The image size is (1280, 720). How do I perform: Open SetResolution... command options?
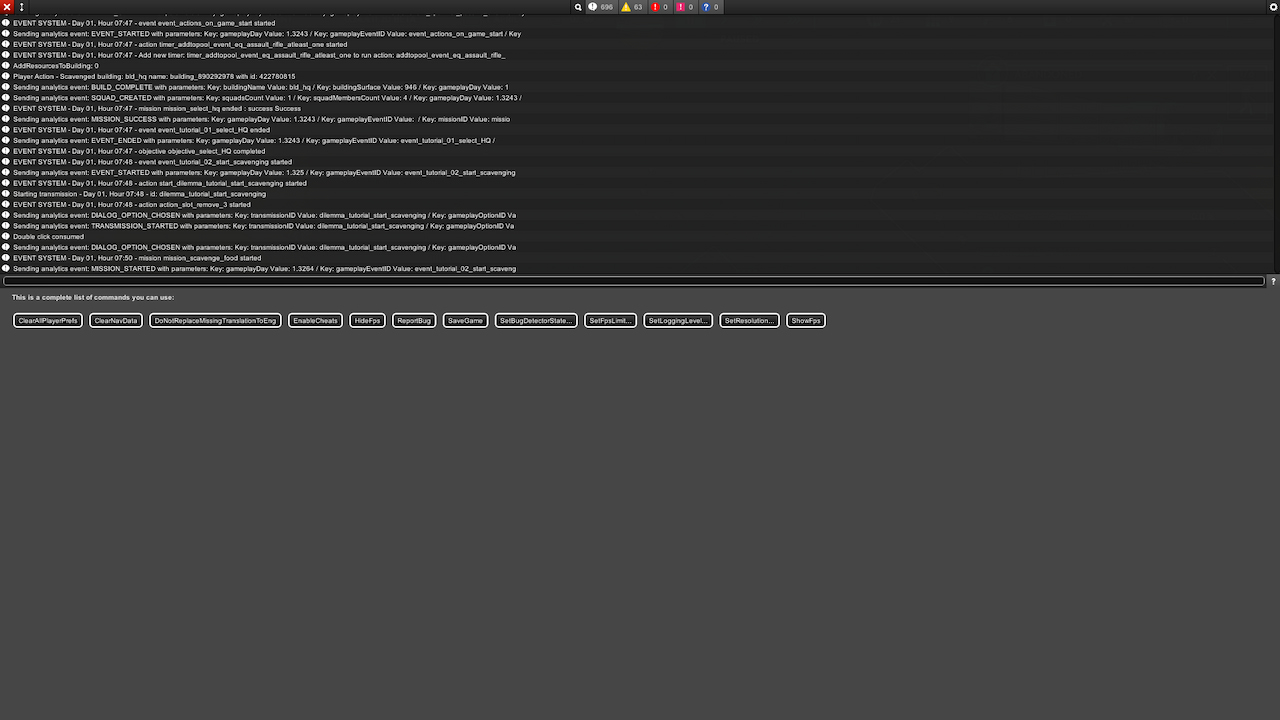pos(750,321)
